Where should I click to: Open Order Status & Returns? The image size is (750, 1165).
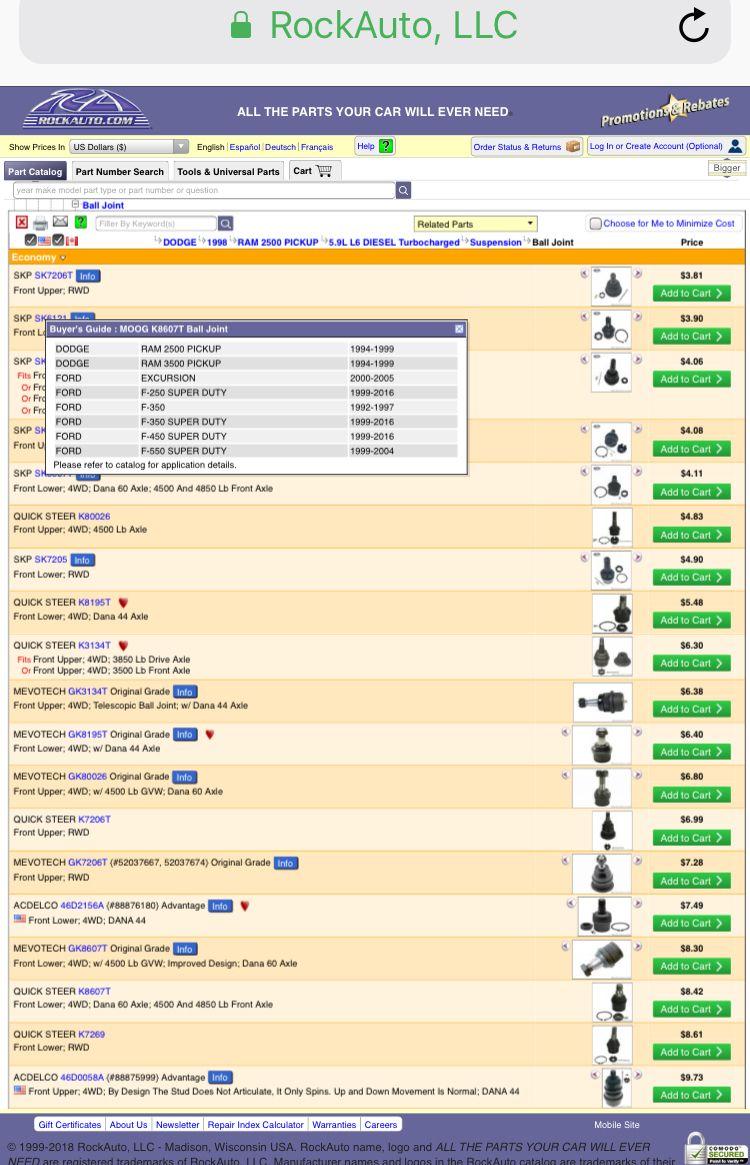pos(526,146)
